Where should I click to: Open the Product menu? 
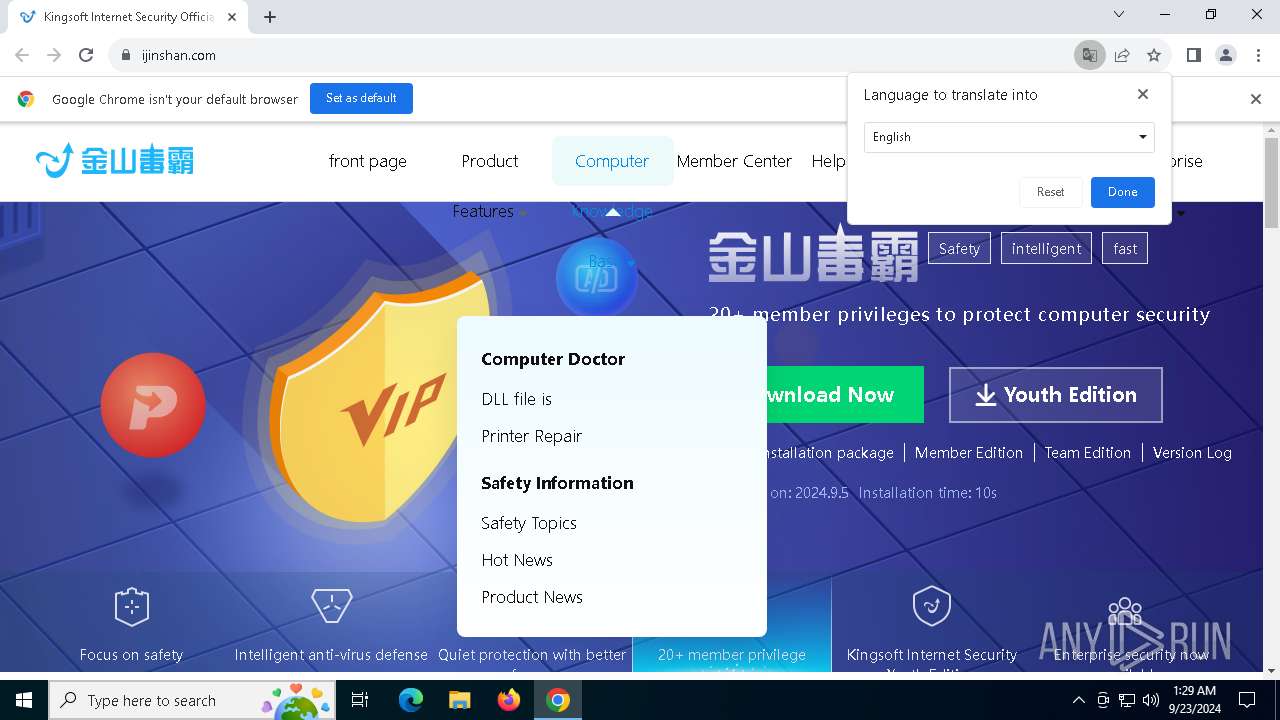click(490, 161)
